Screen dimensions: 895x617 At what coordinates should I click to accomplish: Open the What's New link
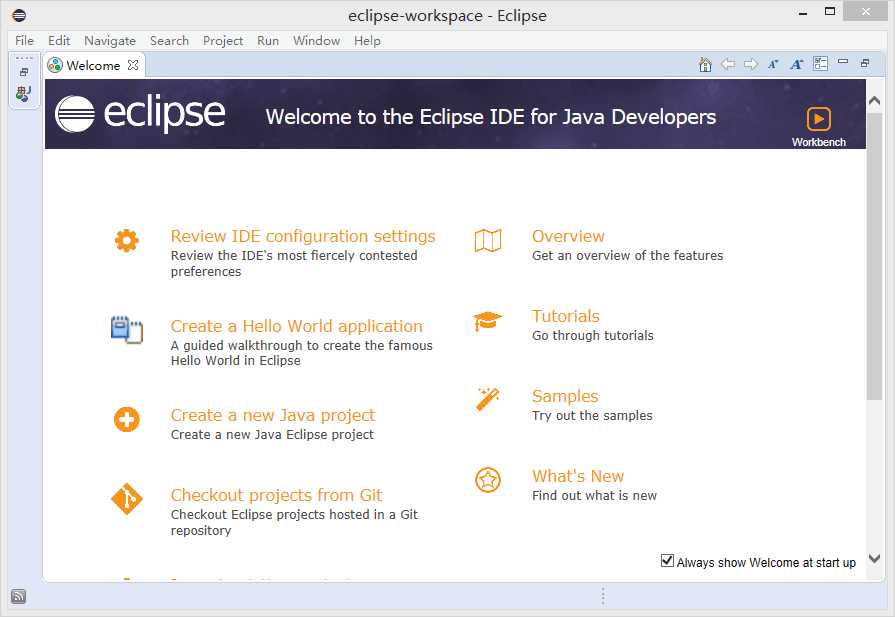point(578,475)
